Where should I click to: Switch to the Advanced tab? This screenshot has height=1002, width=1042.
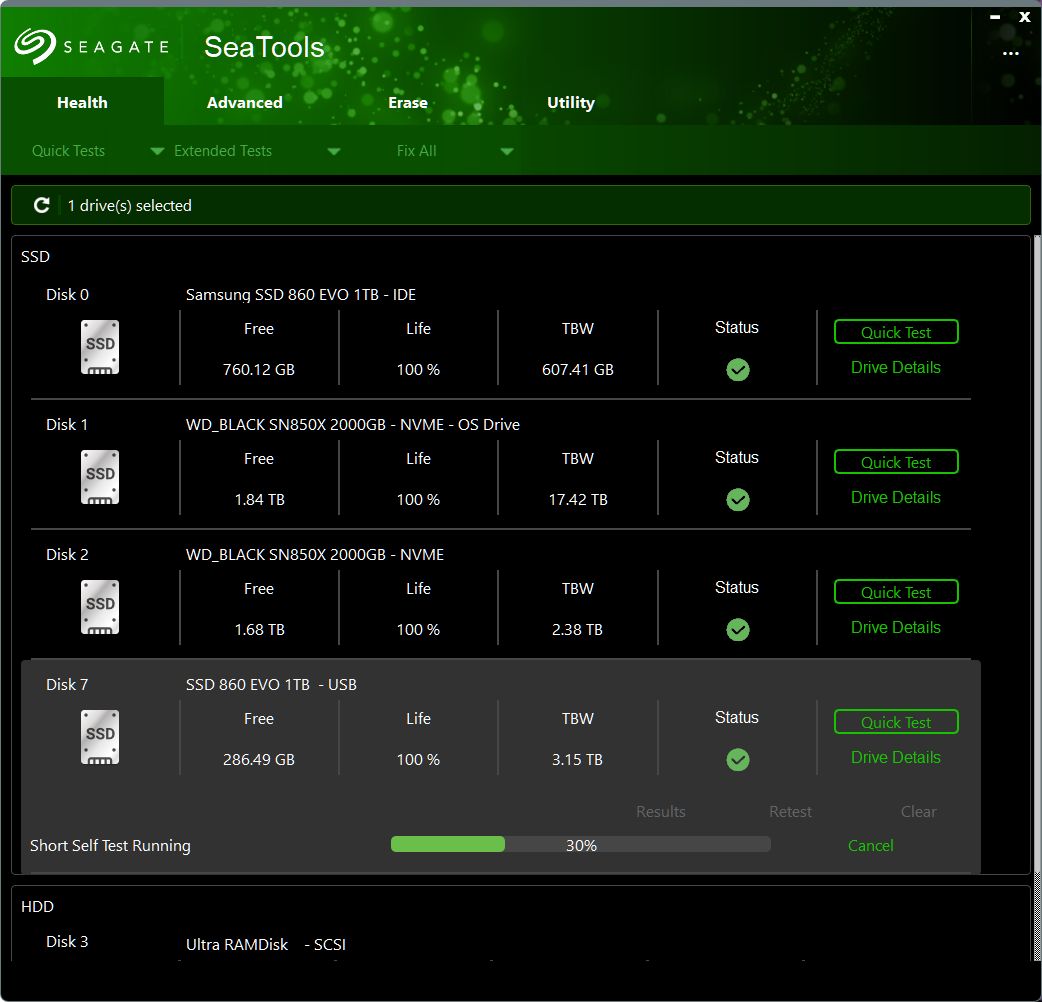point(244,102)
